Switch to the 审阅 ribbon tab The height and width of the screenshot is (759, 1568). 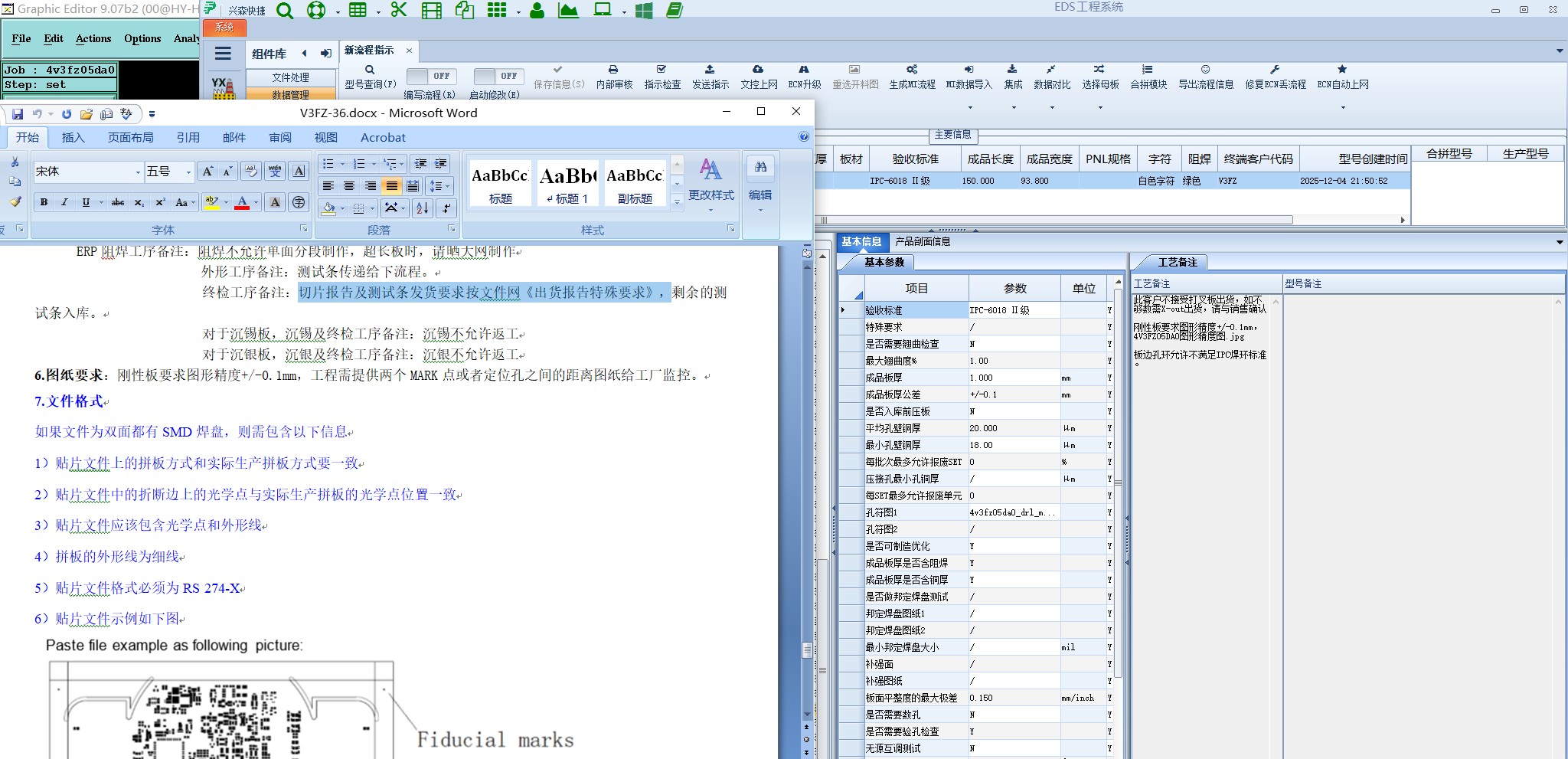(x=280, y=138)
